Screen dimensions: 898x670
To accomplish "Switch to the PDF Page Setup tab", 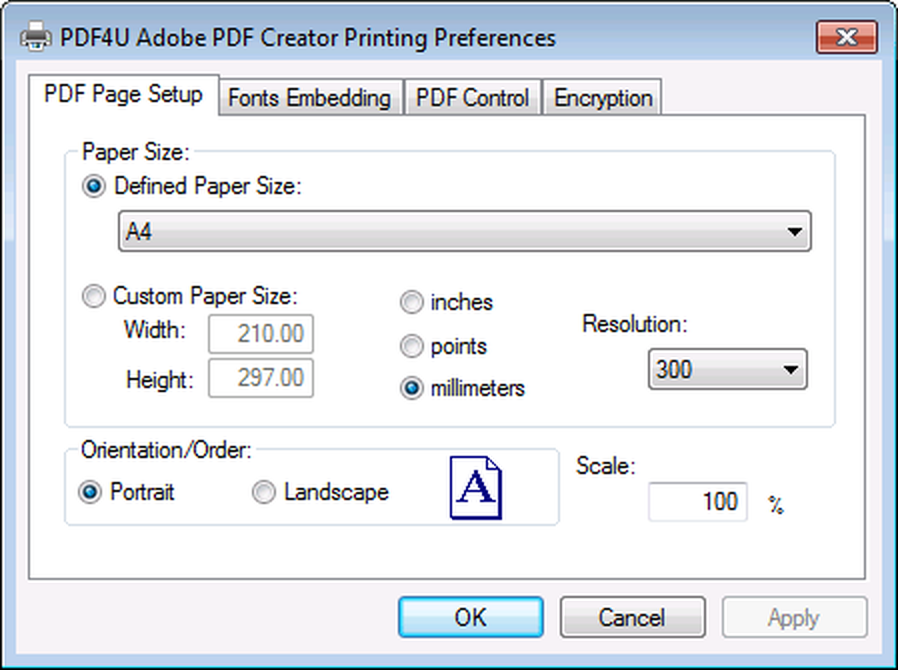I will tap(123, 94).
